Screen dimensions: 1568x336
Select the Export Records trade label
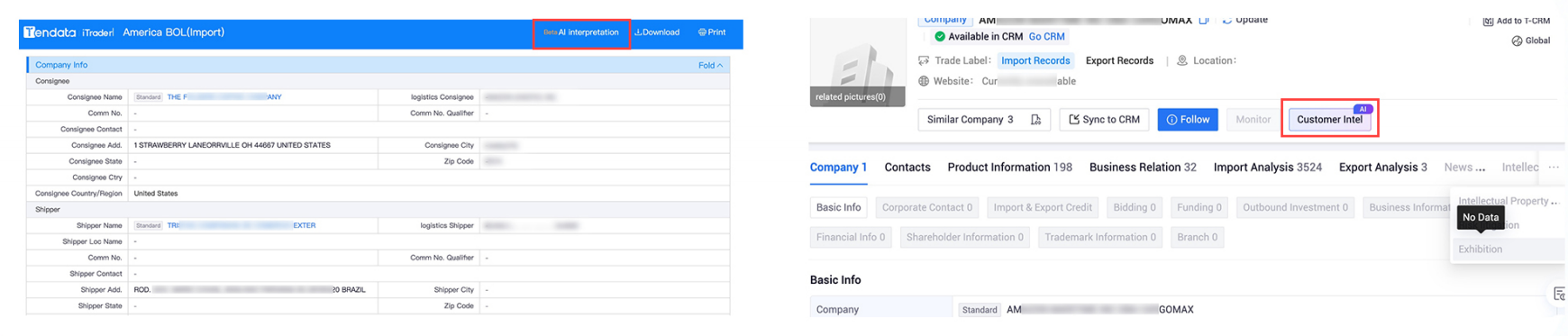1119,61
